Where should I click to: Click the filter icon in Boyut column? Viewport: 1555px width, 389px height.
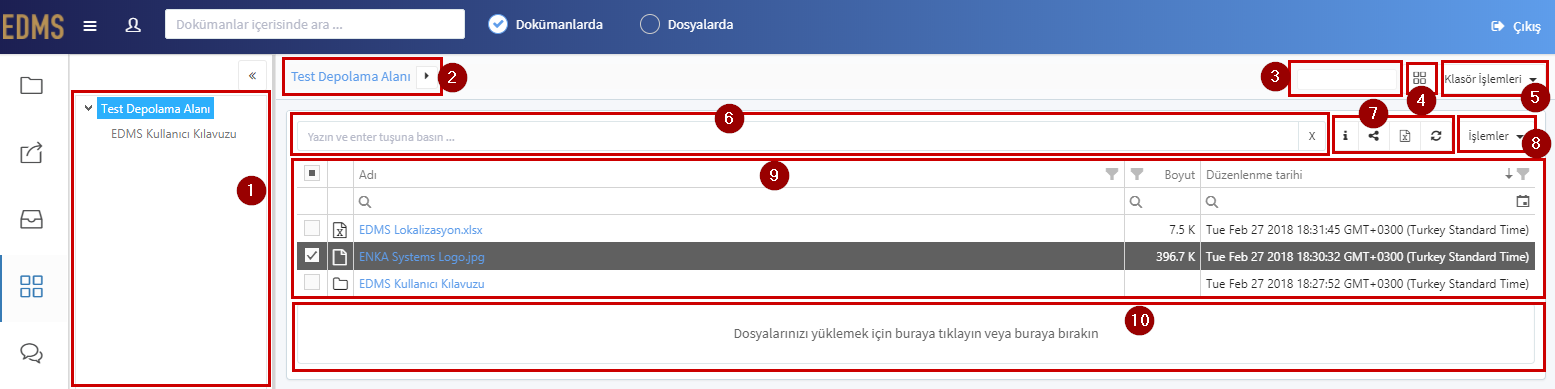tap(1137, 174)
